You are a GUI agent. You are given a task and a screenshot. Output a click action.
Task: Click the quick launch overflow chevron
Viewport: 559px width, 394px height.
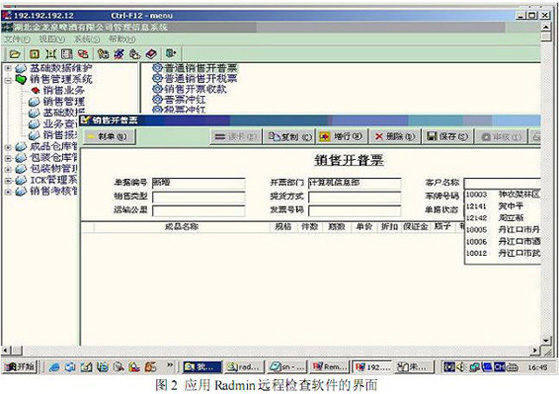(x=170, y=365)
